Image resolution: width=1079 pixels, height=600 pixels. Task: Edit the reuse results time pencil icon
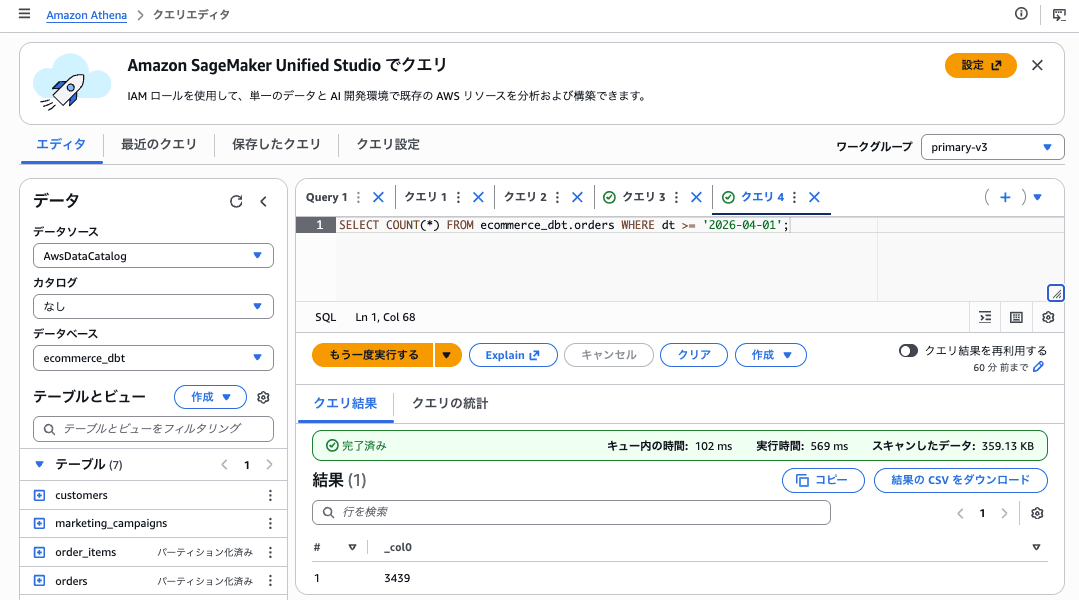coord(1038,367)
